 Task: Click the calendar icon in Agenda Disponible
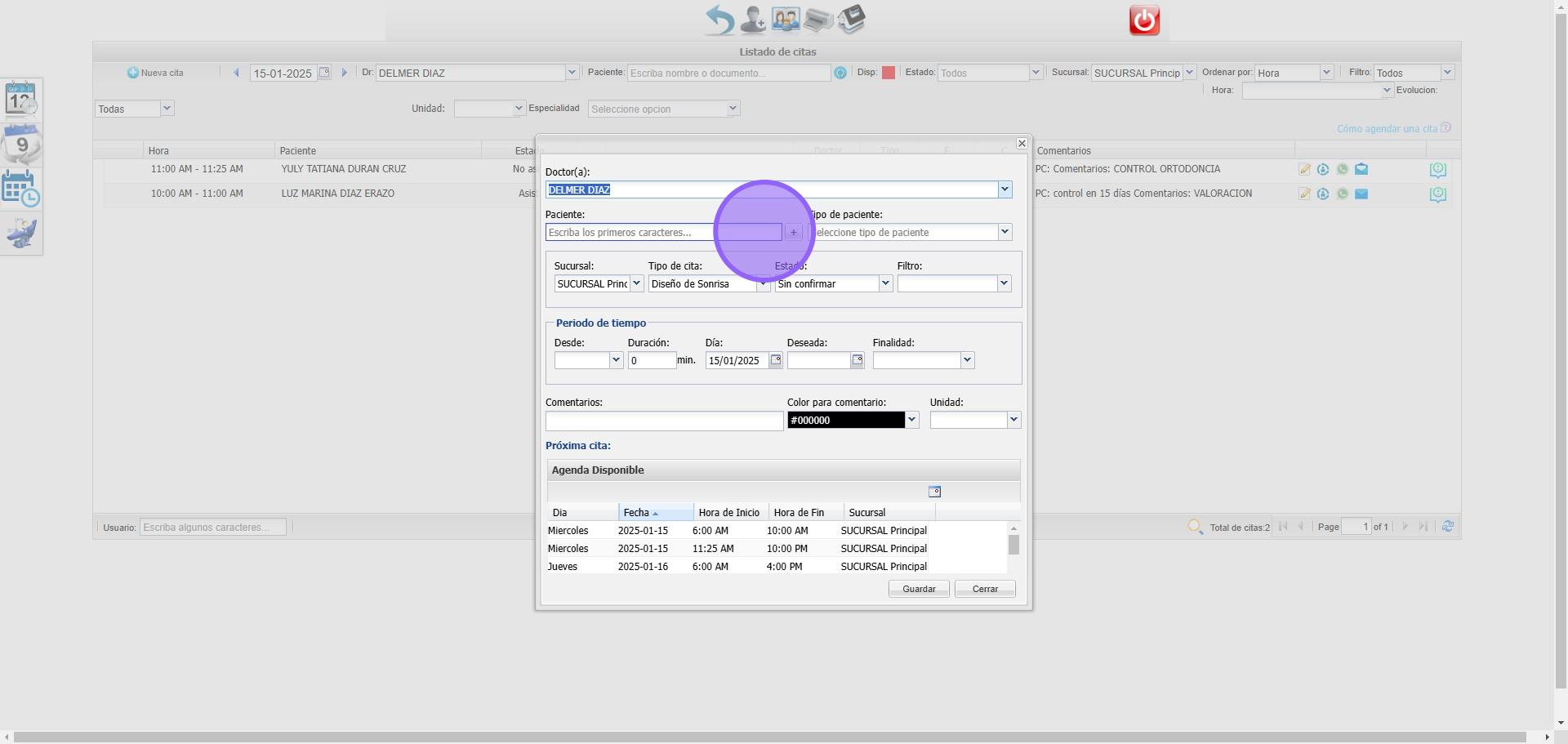point(934,492)
